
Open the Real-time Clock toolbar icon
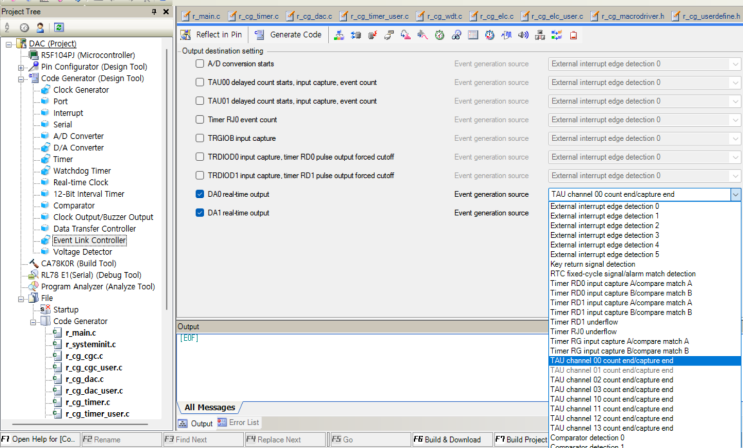tap(473, 35)
